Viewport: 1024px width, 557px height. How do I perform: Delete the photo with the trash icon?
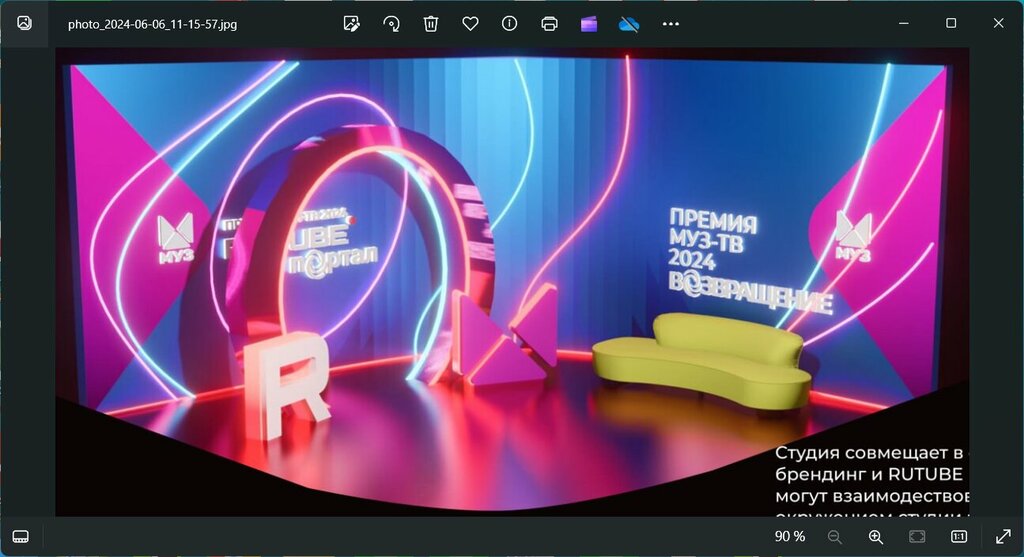[x=430, y=24]
